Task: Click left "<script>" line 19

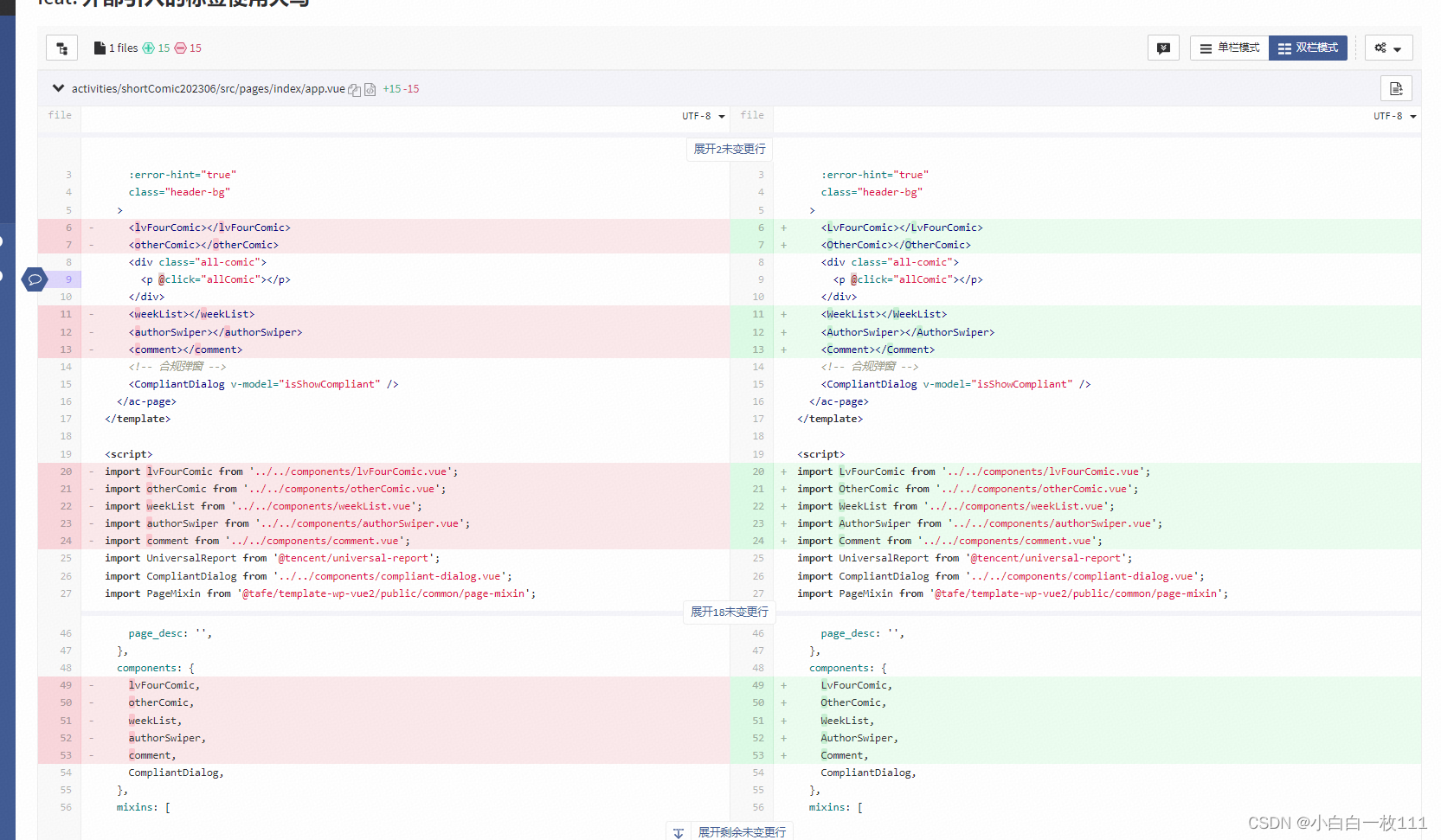Action: 129,454
